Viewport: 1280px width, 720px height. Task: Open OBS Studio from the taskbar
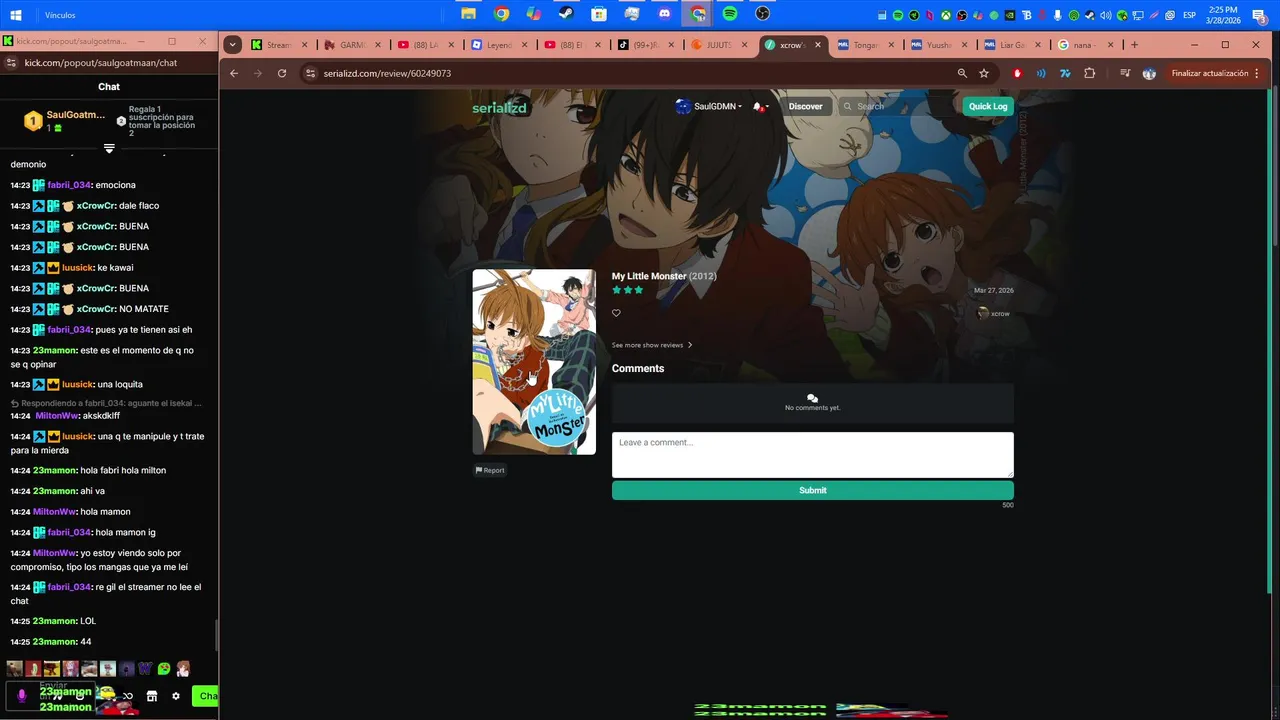click(x=762, y=14)
